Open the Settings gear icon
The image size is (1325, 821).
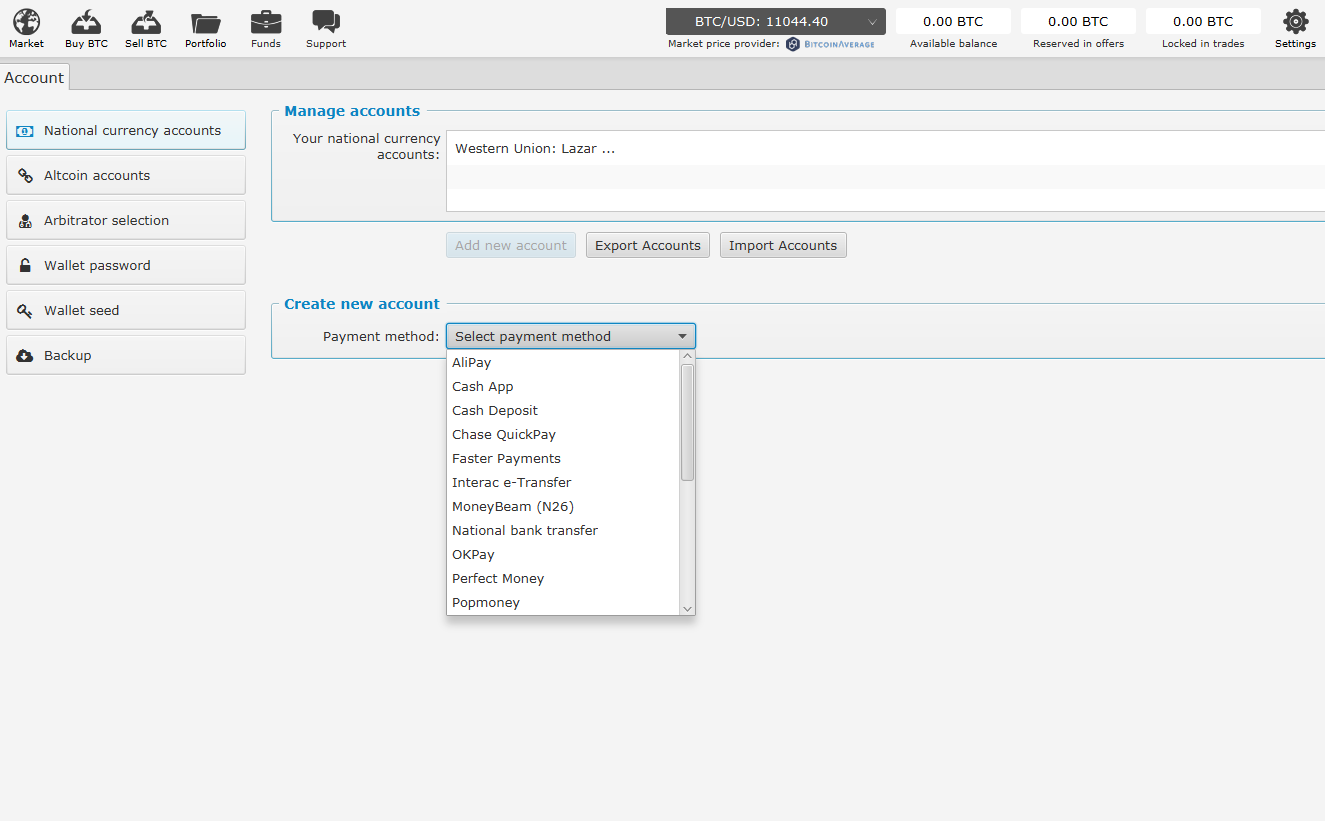1295,22
